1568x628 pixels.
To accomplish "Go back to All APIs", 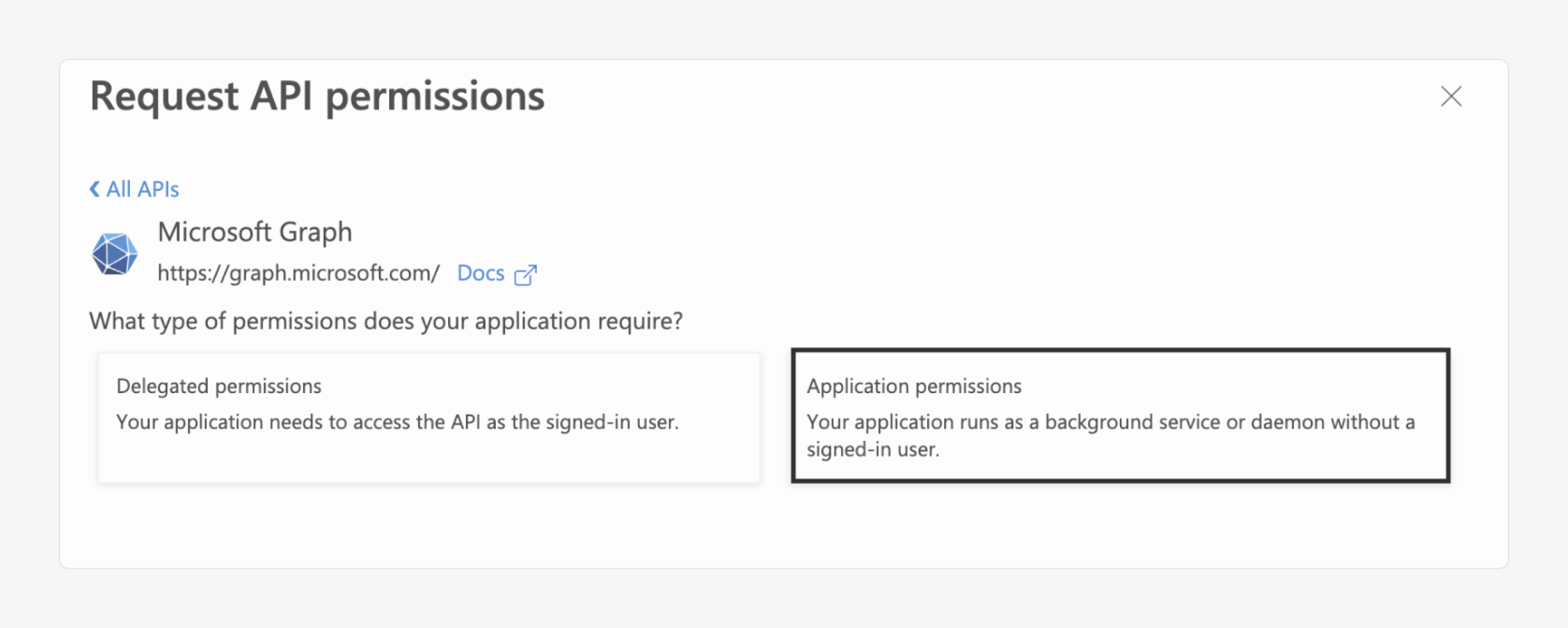I will point(143,189).
